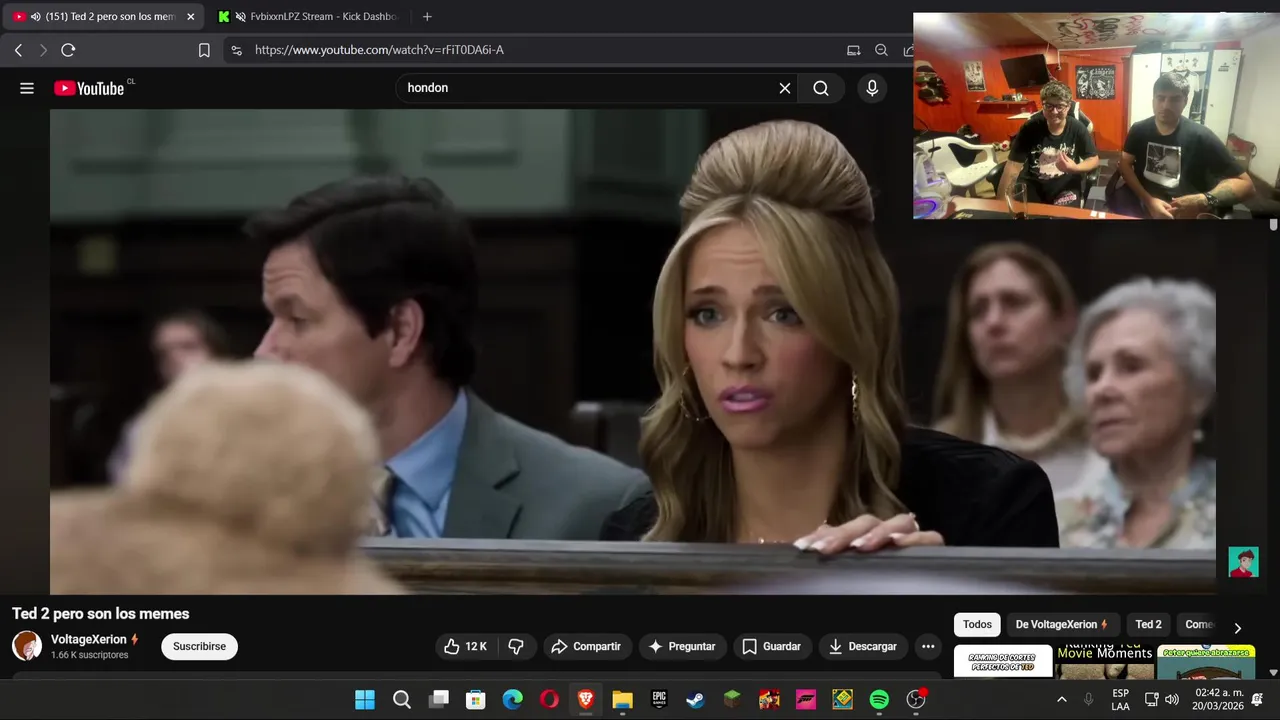Open Microsoft Store from taskbar
The height and width of the screenshot is (720, 1280).
click(476, 700)
